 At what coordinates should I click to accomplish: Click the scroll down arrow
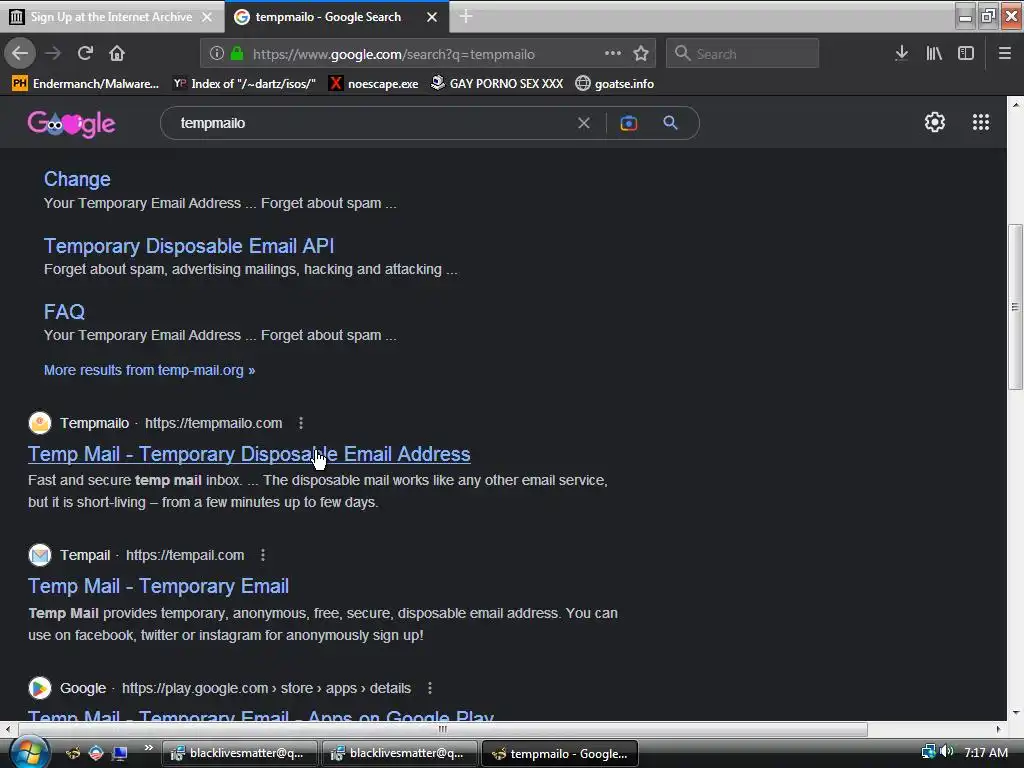tap(1015, 713)
